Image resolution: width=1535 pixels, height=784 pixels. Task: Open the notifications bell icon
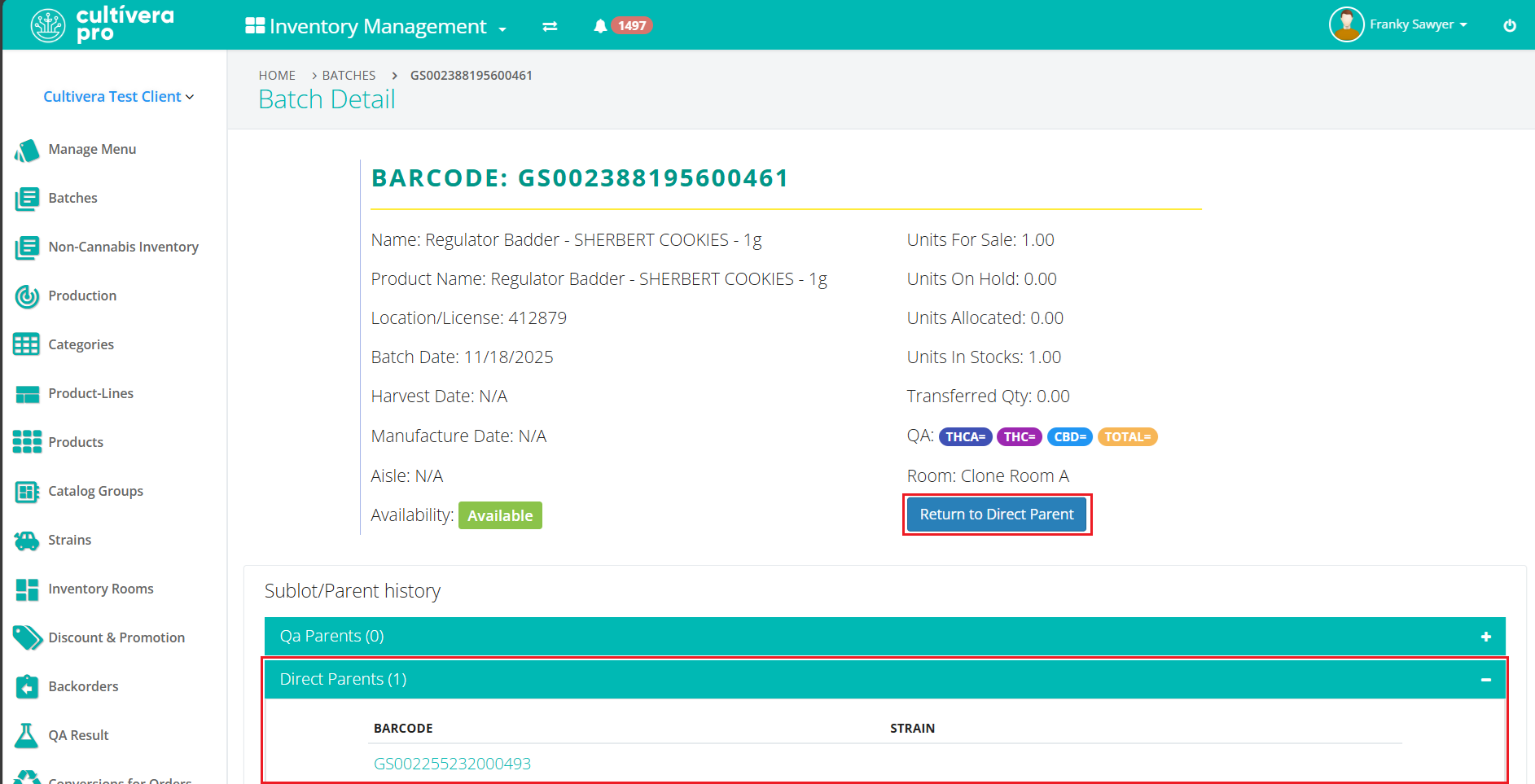click(x=600, y=26)
